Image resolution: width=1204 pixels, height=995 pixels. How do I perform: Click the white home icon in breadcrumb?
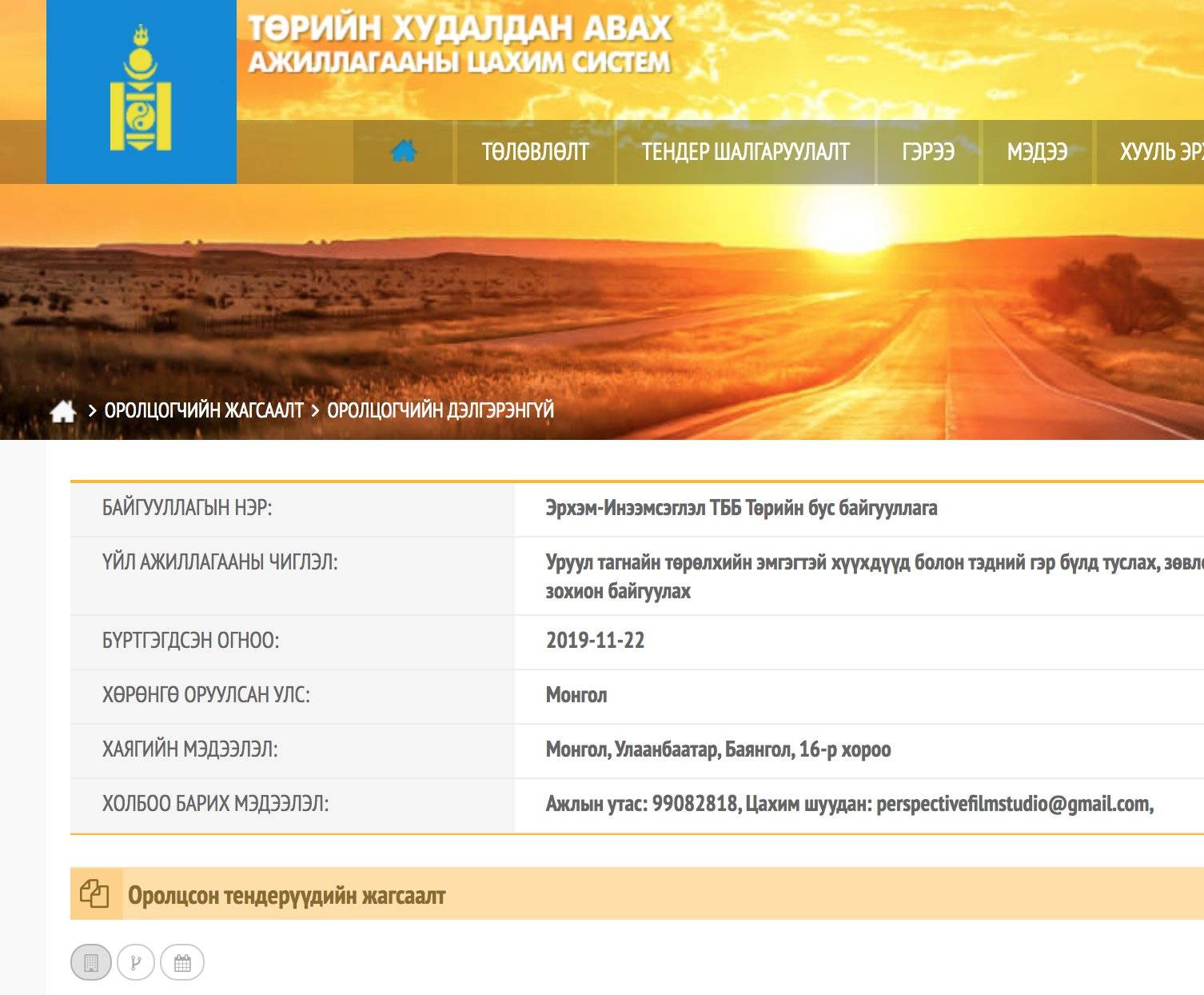63,411
